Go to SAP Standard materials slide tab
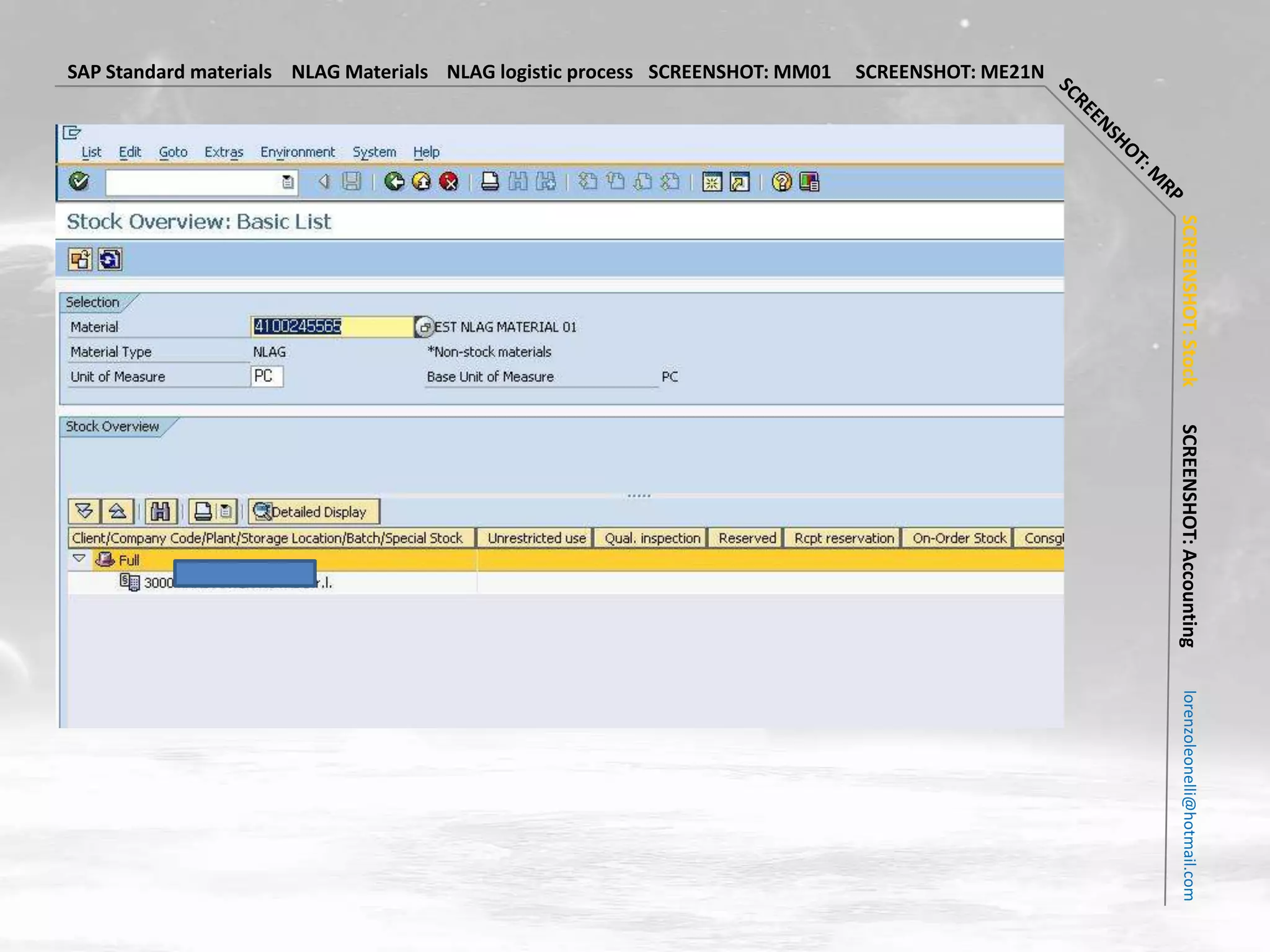The width and height of the screenshot is (1270, 952). coord(169,72)
